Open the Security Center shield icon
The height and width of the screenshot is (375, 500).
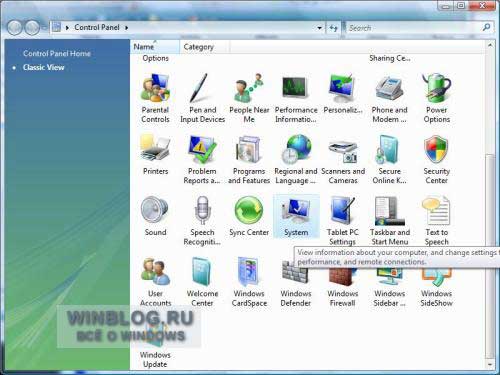pos(436,150)
